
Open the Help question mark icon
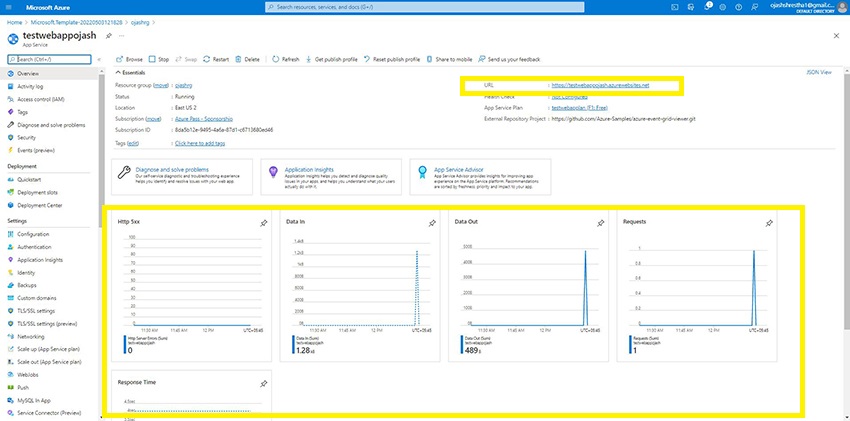[738, 7]
